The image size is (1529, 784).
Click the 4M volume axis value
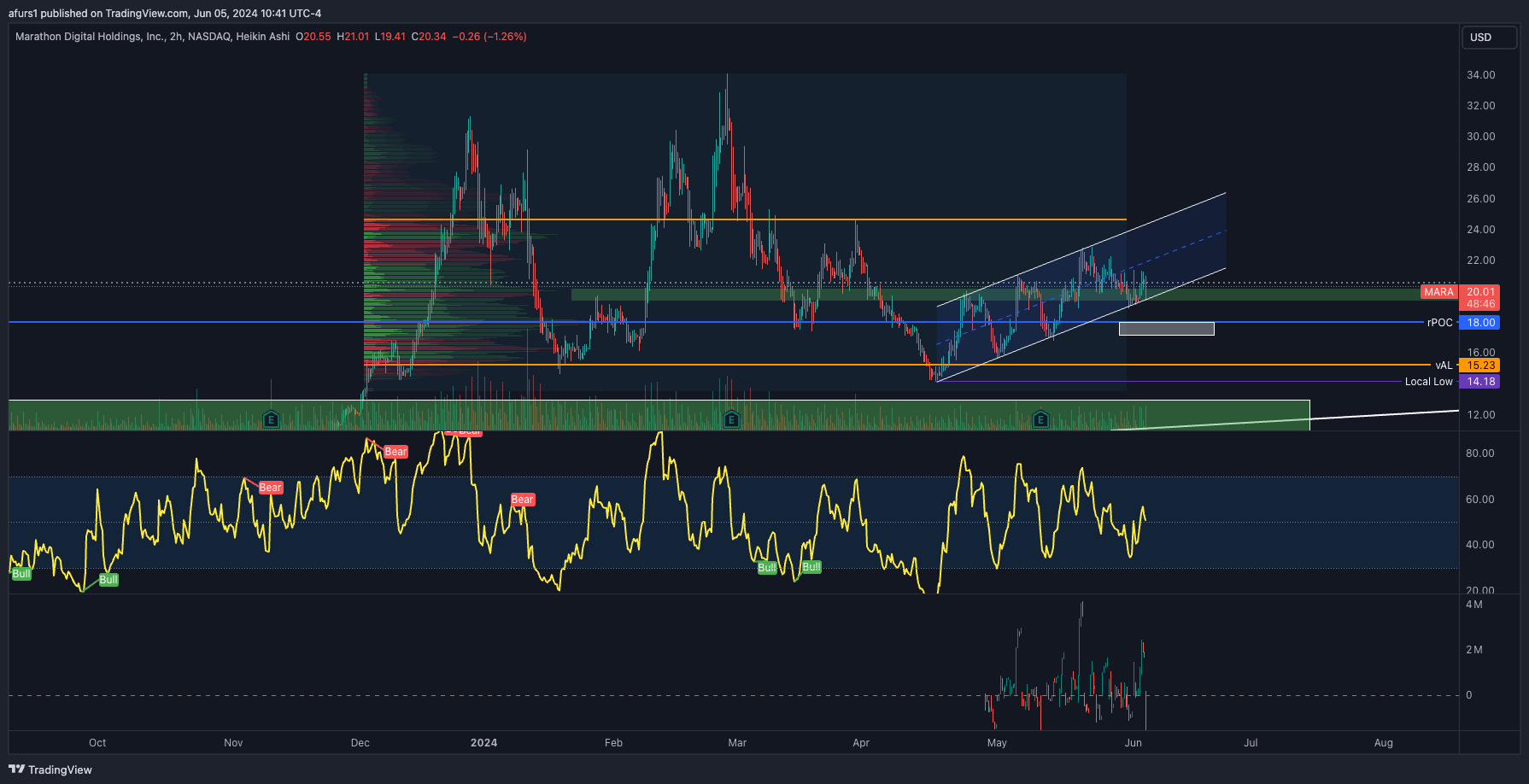pyautogui.click(x=1474, y=605)
